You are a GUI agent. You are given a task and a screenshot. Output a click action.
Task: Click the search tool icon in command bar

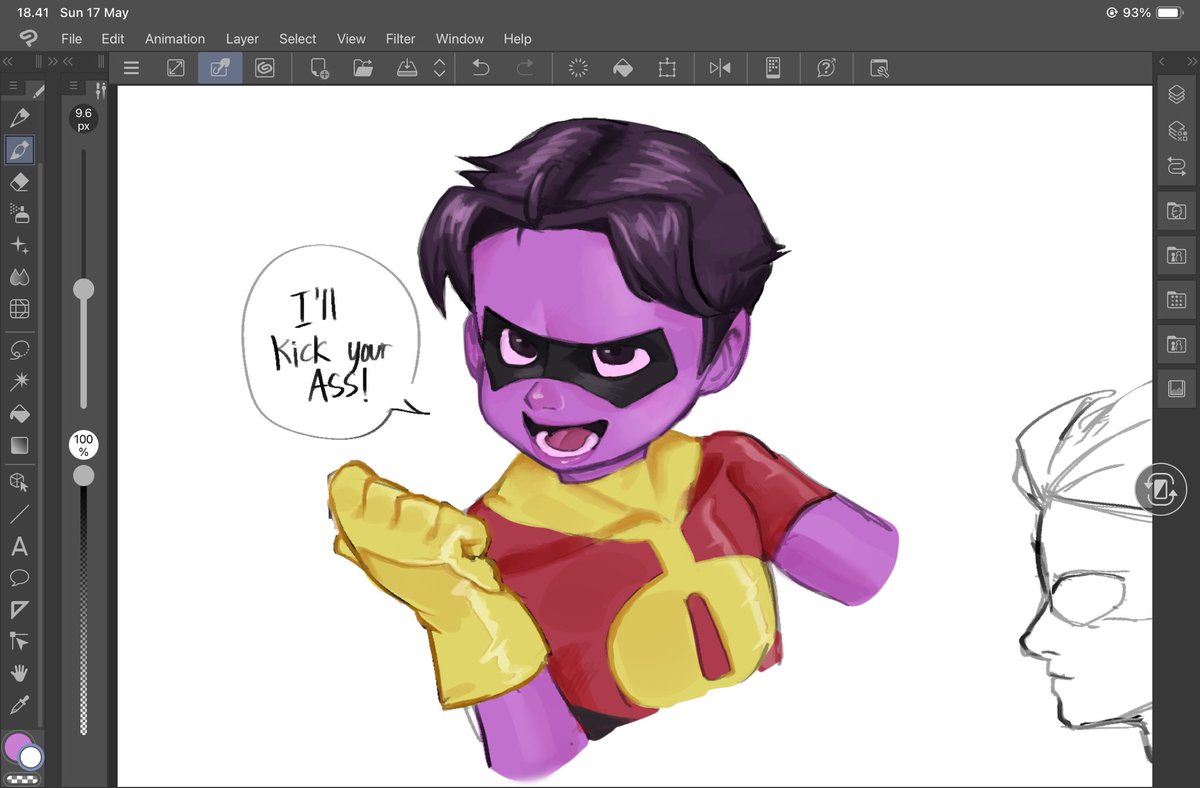coord(879,68)
